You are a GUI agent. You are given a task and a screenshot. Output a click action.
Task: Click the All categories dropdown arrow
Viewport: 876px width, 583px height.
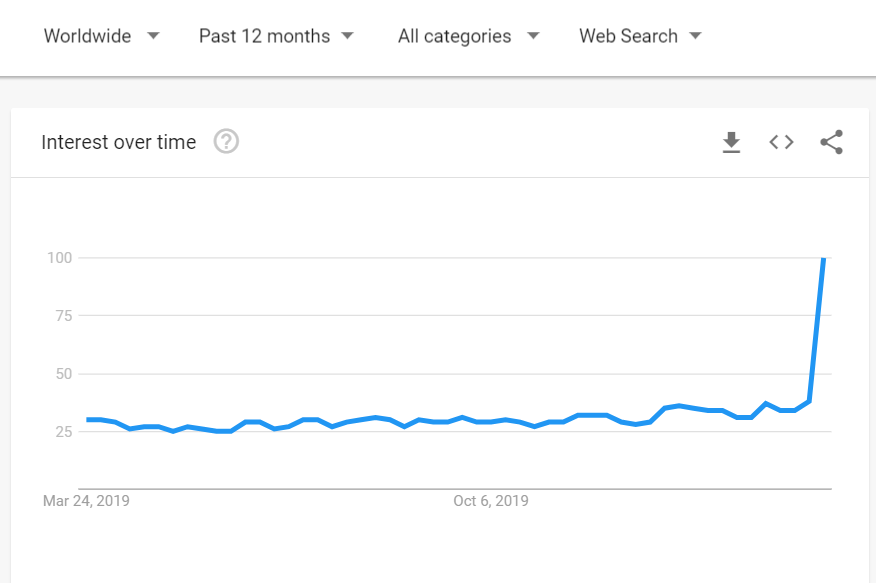click(533, 36)
